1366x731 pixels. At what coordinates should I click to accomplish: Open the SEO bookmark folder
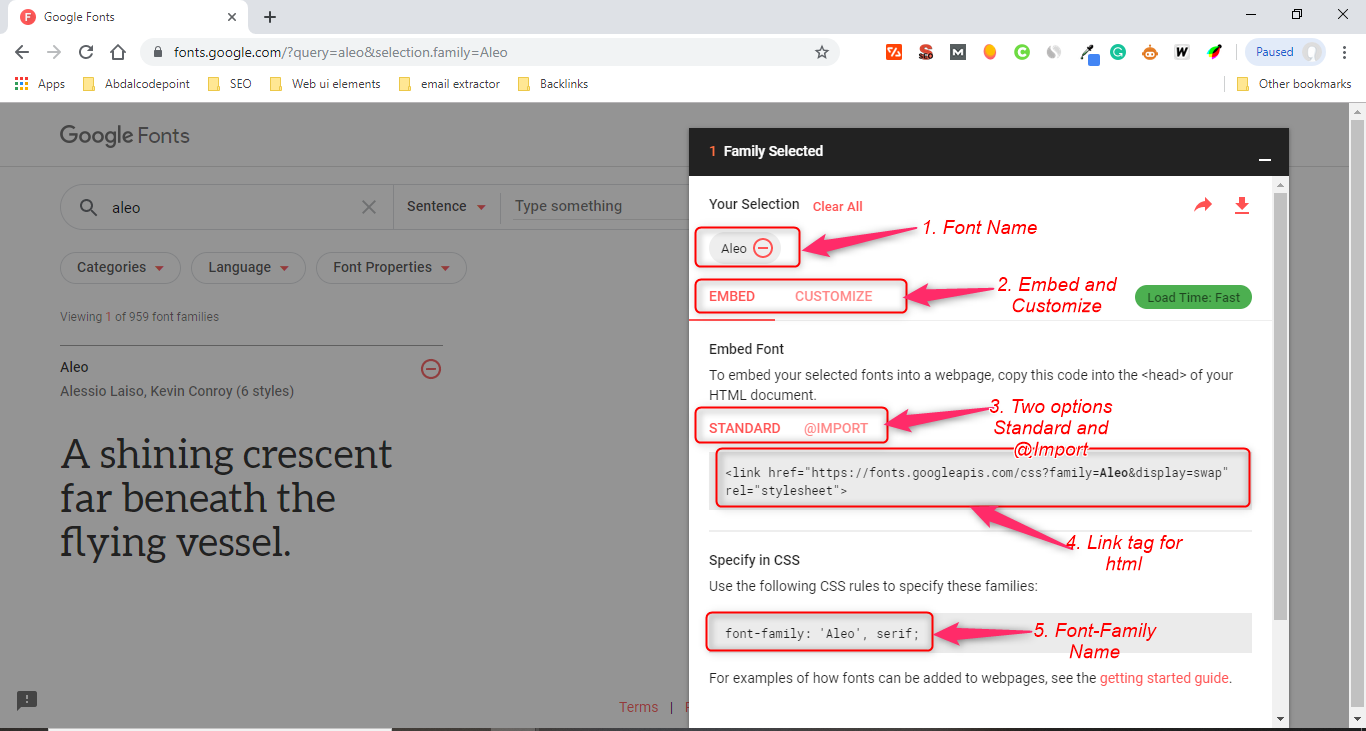(230, 84)
